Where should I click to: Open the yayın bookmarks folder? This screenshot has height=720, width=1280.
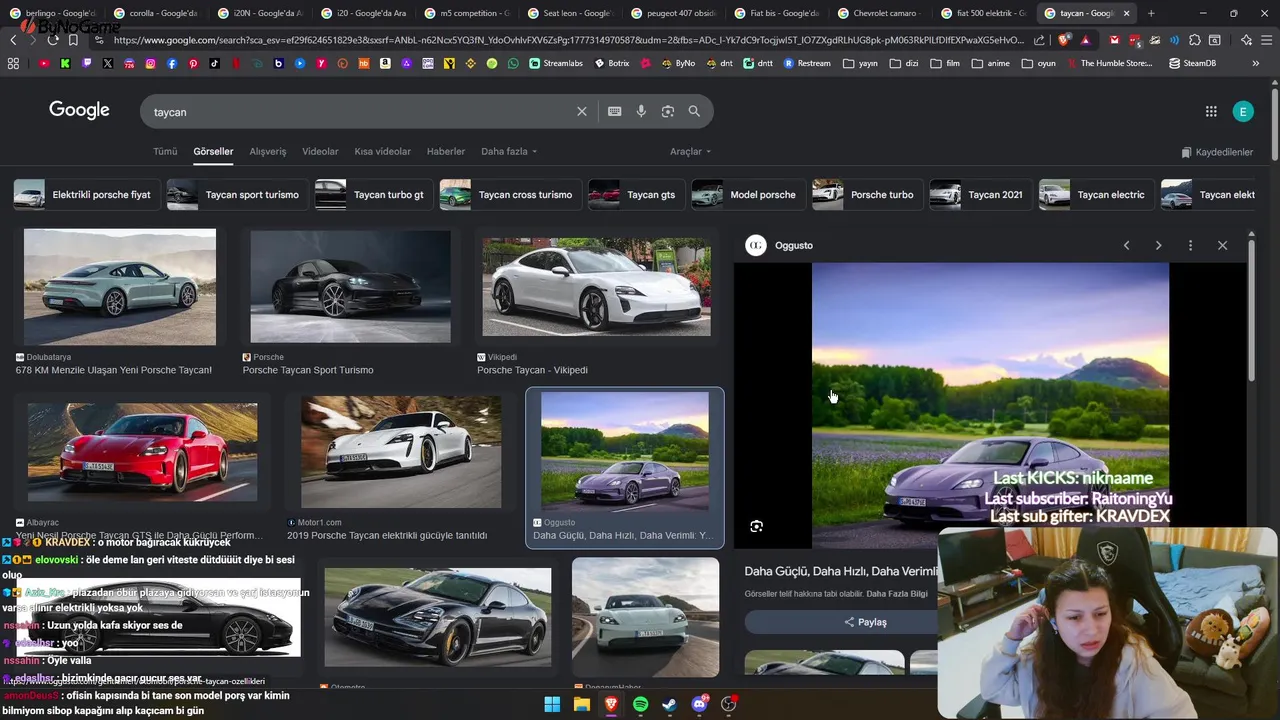860,63
